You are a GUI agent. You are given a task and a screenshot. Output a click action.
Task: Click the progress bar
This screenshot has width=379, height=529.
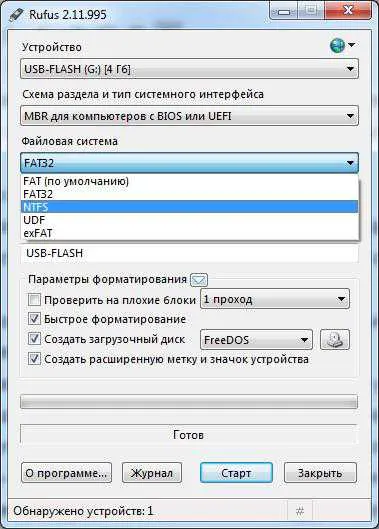(x=189, y=402)
